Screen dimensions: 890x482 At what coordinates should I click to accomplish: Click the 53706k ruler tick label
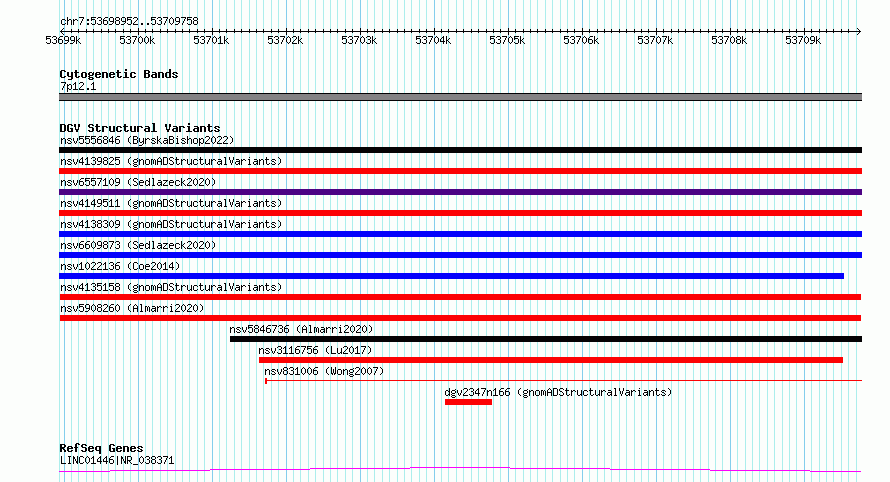point(581,40)
